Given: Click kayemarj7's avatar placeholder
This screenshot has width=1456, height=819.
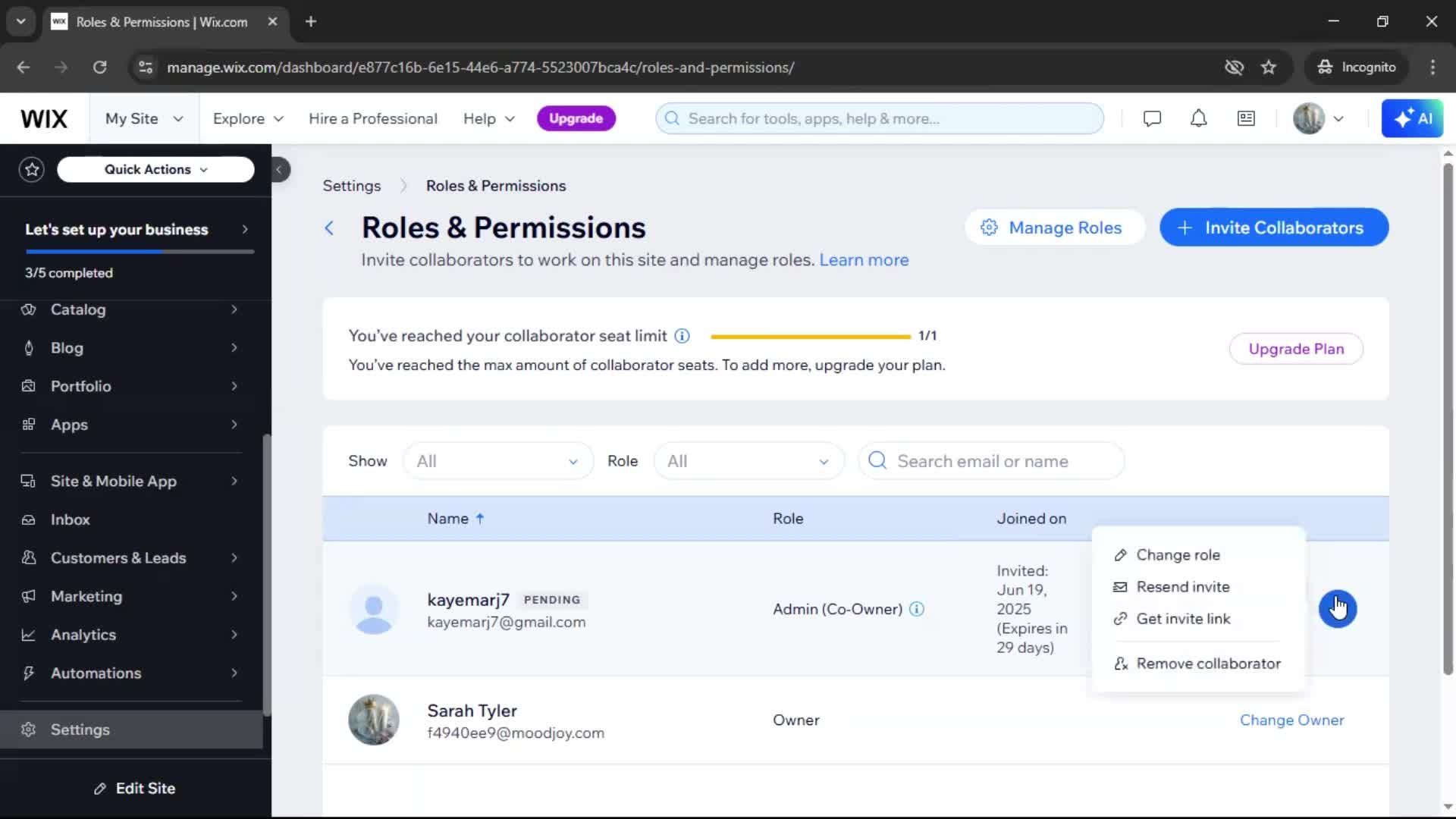Looking at the screenshot, I should pos(373,609).
